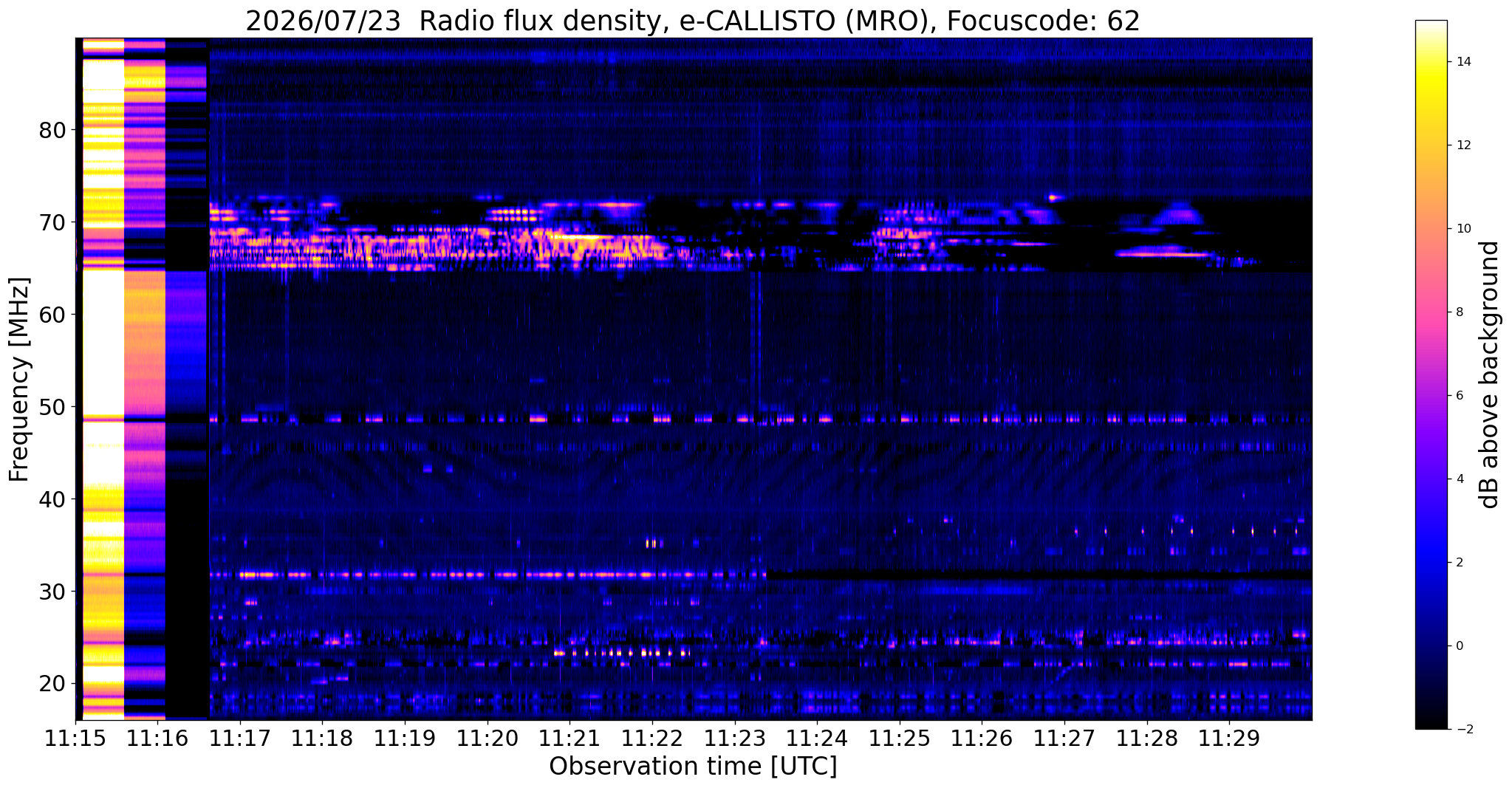Click the plot title text
This screenshot has width=1512, height=788.
(693, 21)
